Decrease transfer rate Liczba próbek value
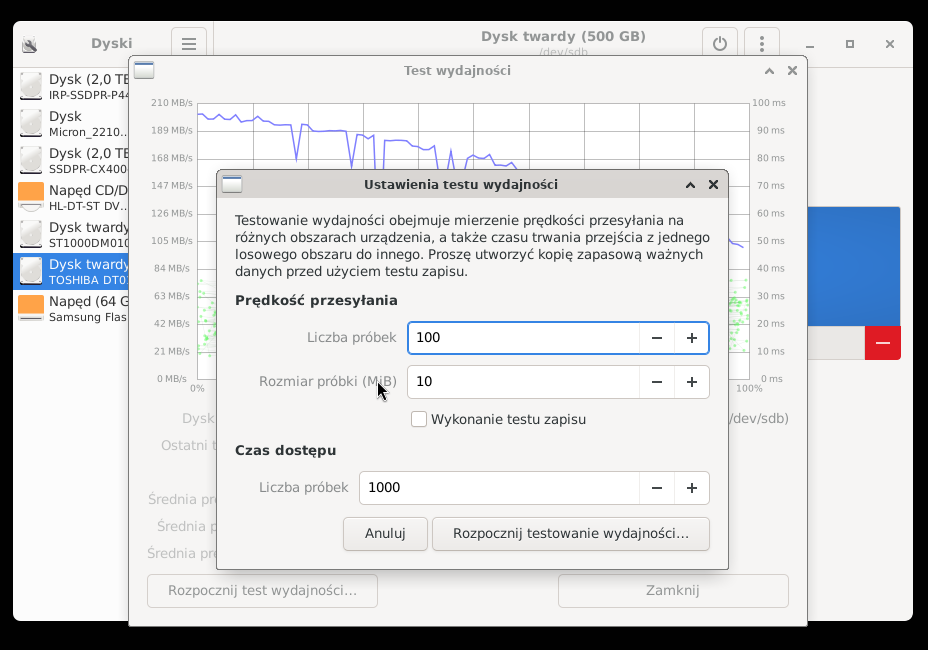Screen dimensions: 928x650 657,338
